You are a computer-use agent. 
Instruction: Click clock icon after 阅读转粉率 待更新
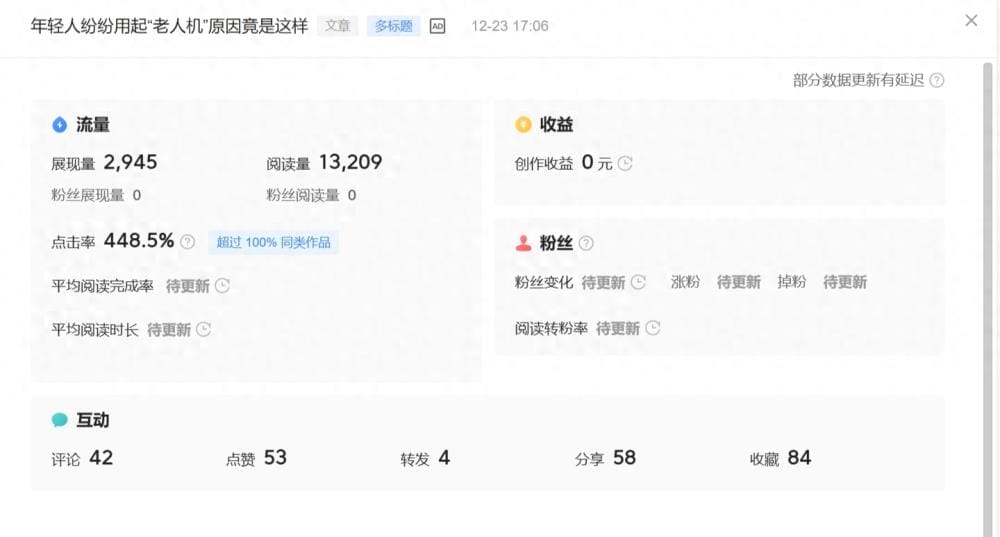click(652, 328)
